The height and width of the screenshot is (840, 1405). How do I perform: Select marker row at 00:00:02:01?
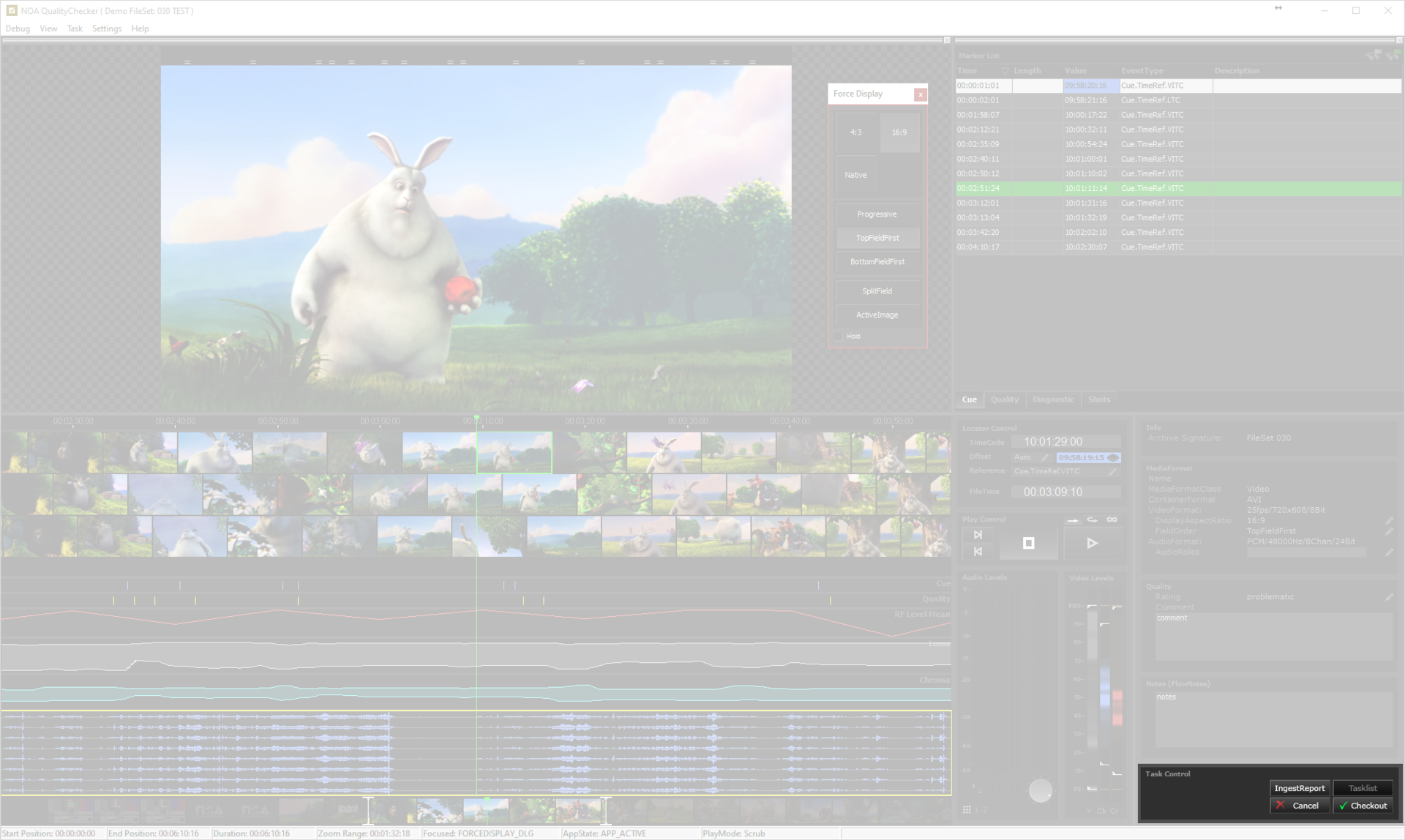1178,100
